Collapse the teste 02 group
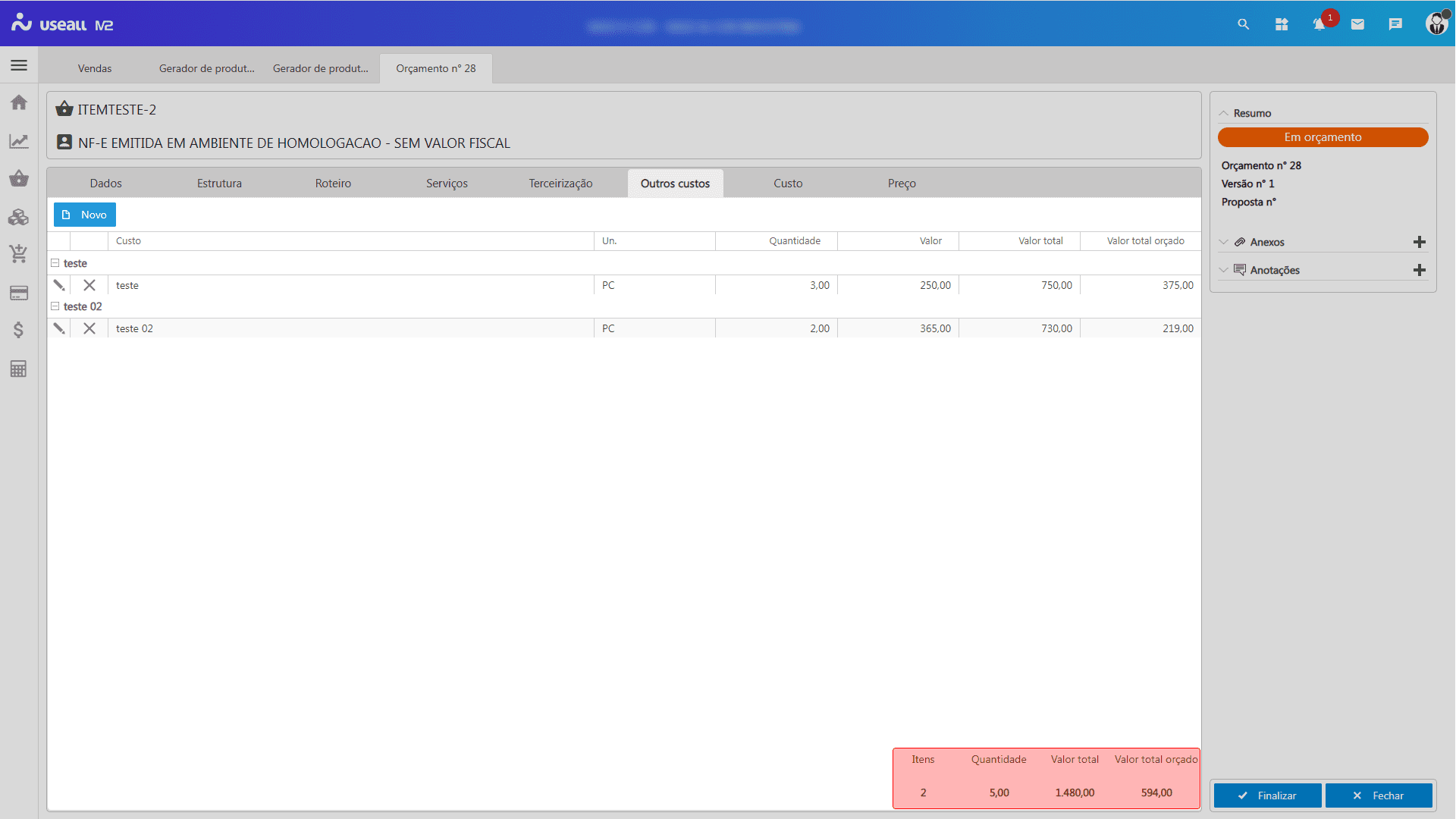Screen dimensions: 1456x819 pyautogui.click(x=55, y=306)
